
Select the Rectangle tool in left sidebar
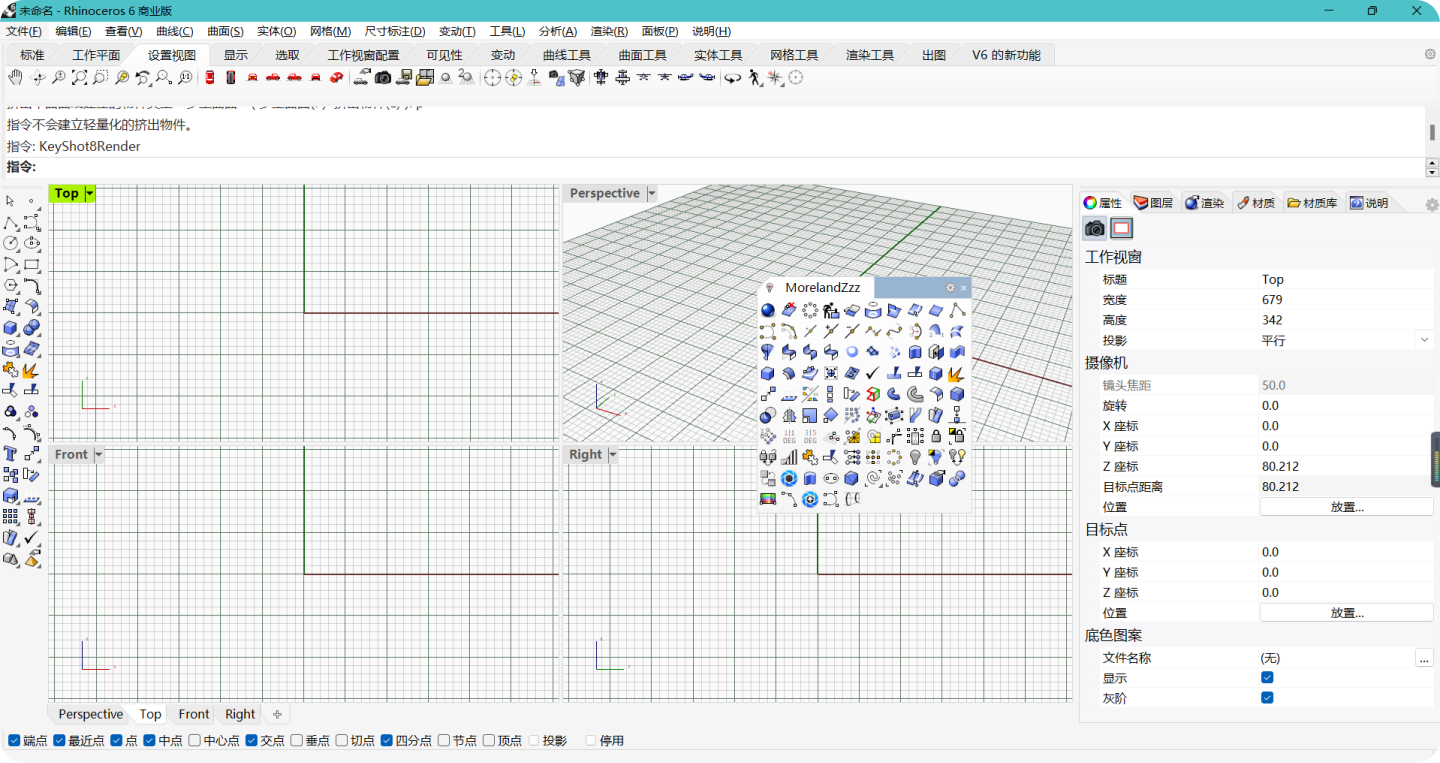(32, 265)
